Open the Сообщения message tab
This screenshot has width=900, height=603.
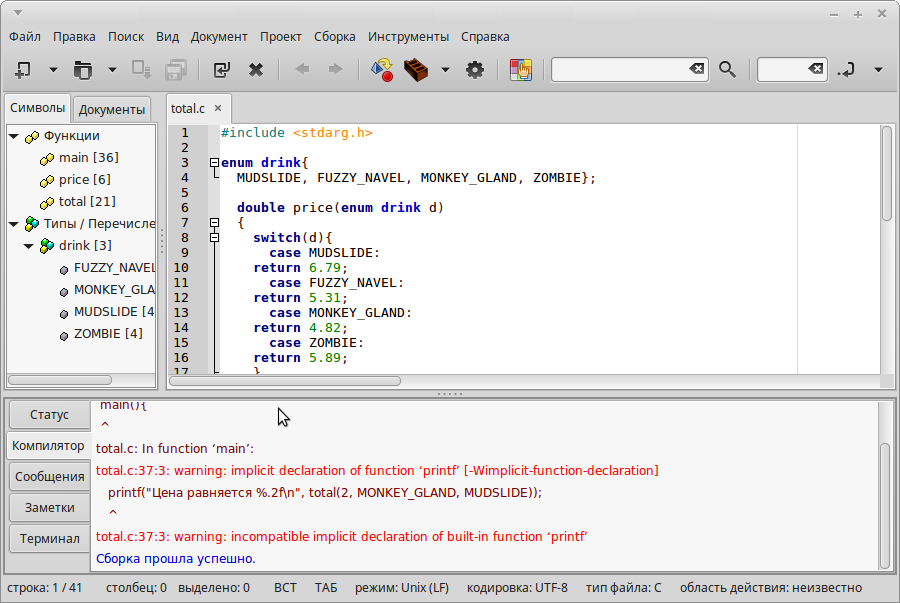click(49, 477)
